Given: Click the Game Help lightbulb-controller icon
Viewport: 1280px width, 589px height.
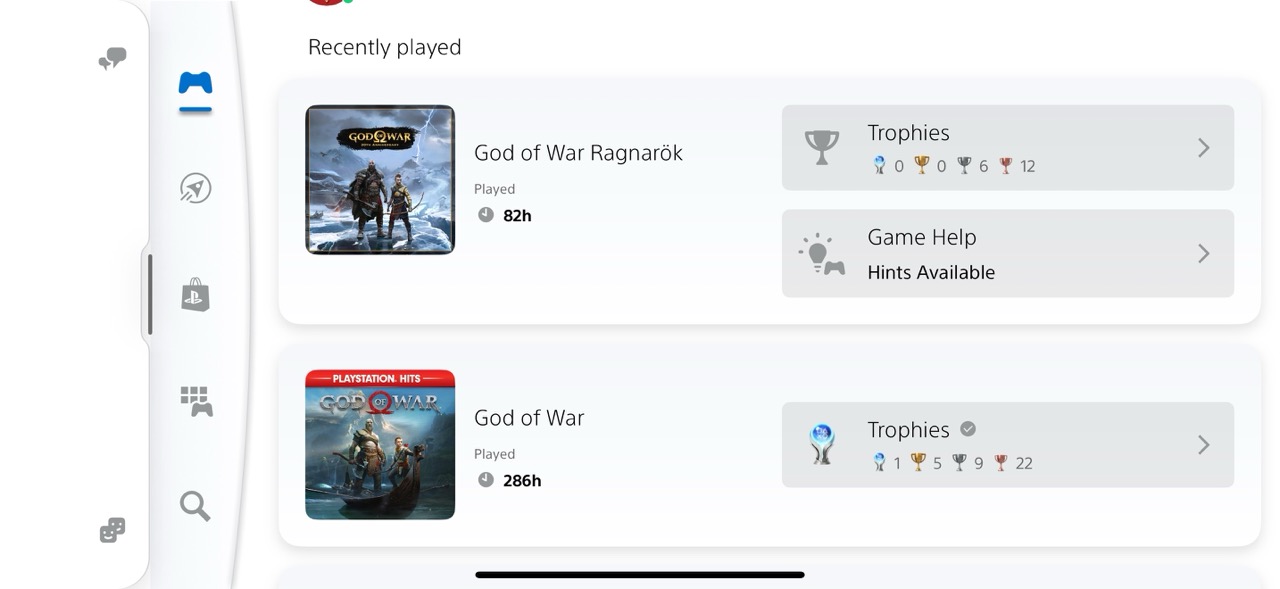Looking at the screenshot, I should tap(821, 253).
